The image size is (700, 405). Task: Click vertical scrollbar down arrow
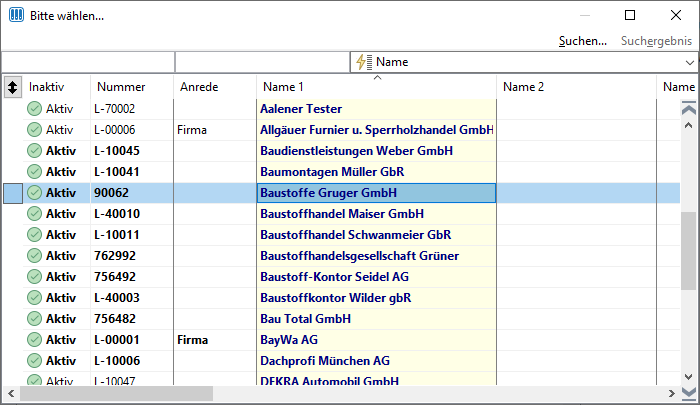(689, 377)
